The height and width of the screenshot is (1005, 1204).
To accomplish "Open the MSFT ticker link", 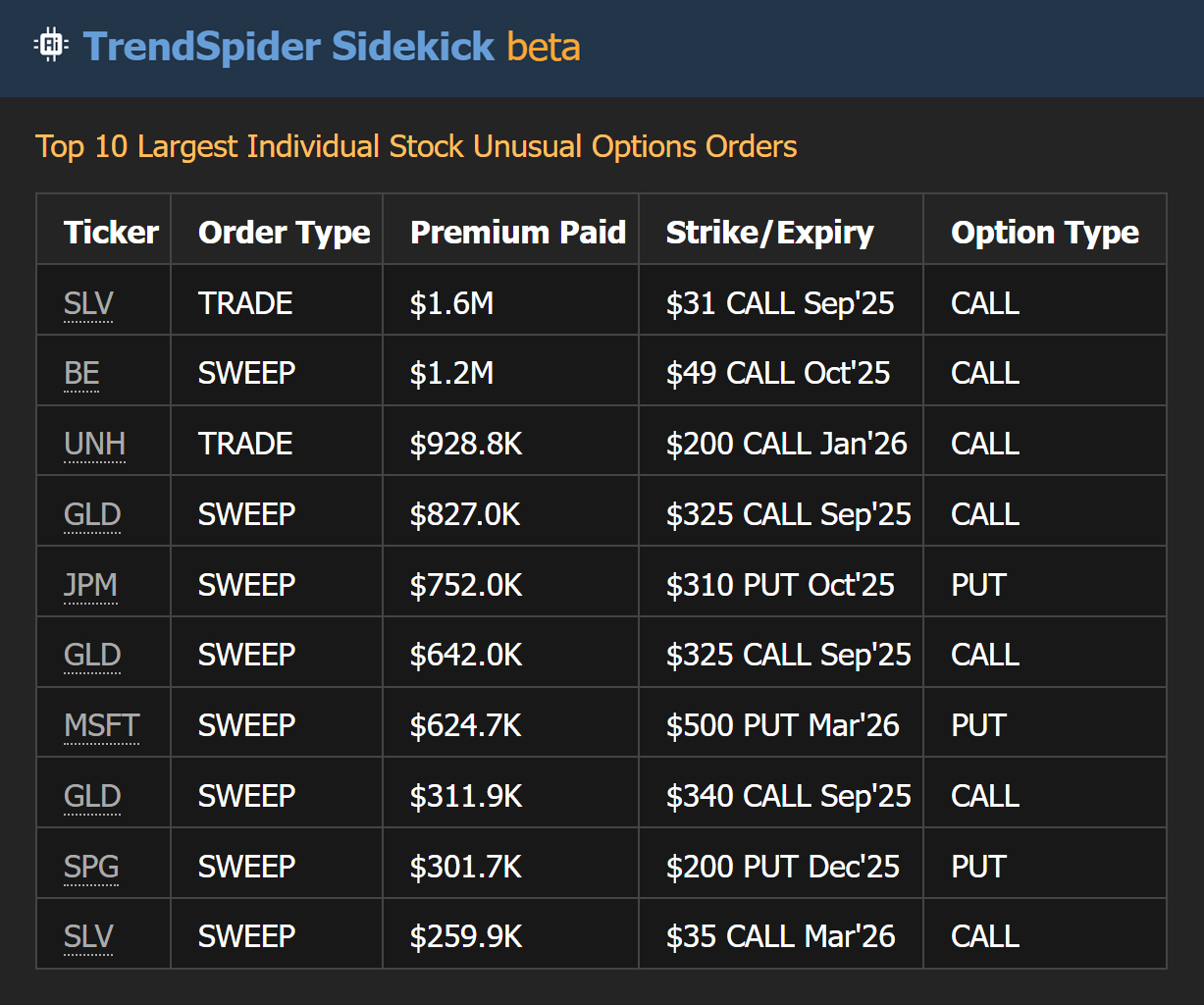I will tap(102, 725).
